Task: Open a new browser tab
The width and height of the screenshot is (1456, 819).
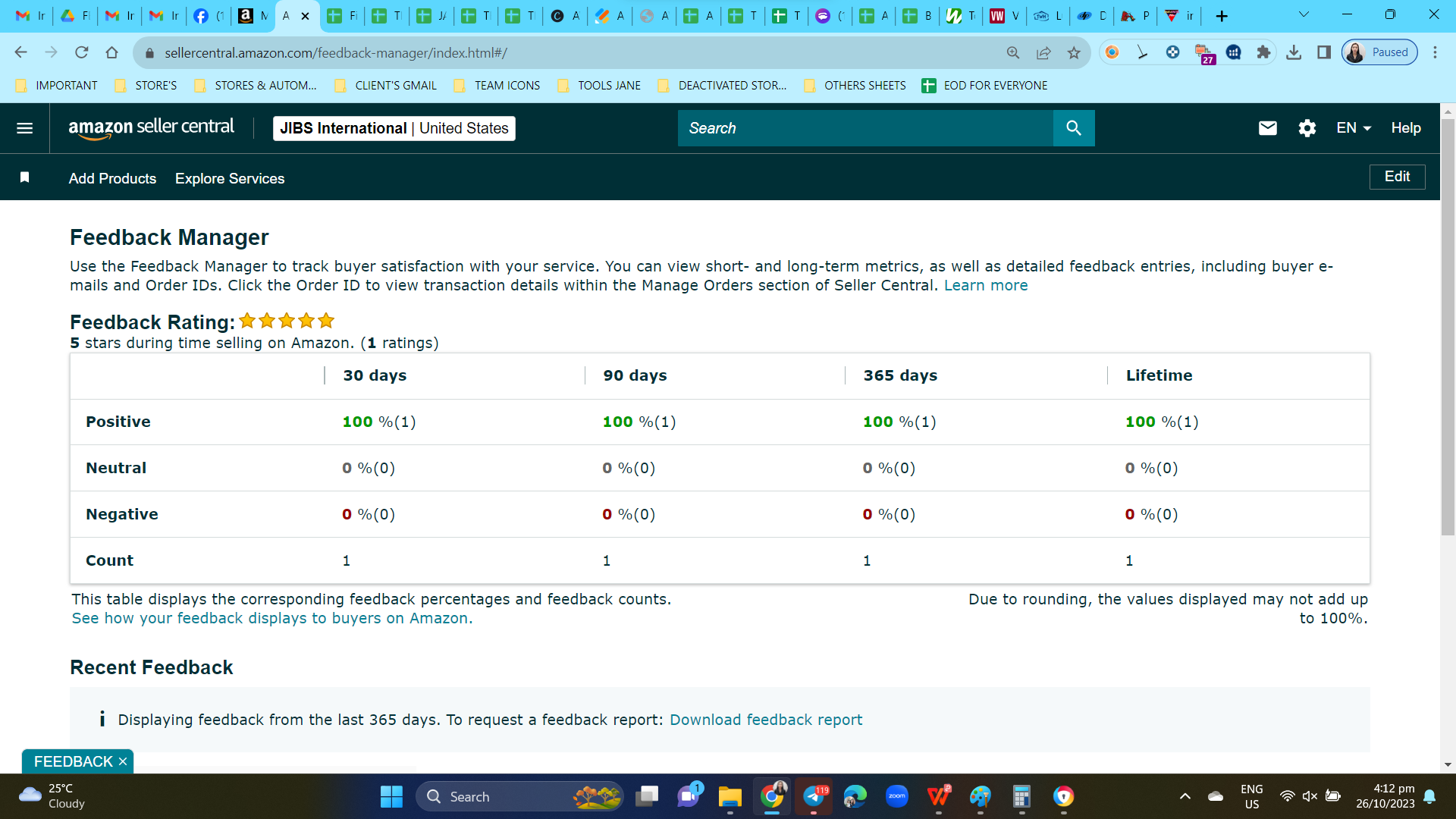Action: (x=1222, y=16)
